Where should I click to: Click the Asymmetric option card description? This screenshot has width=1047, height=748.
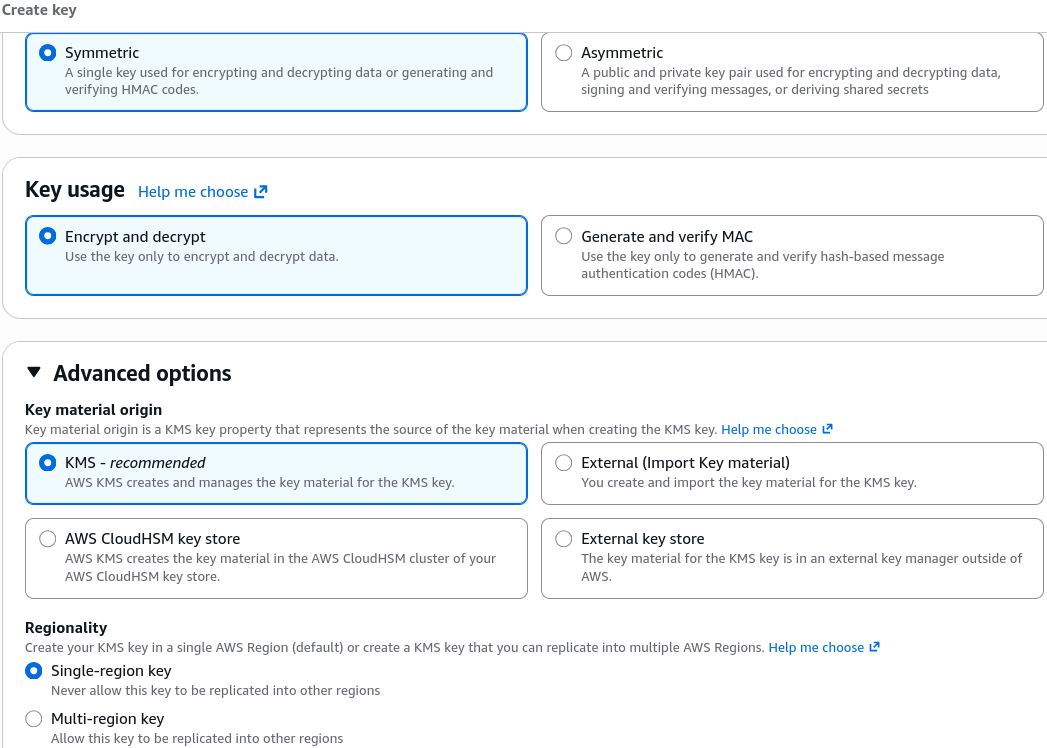pyautogui.click(x=791, y=81)
